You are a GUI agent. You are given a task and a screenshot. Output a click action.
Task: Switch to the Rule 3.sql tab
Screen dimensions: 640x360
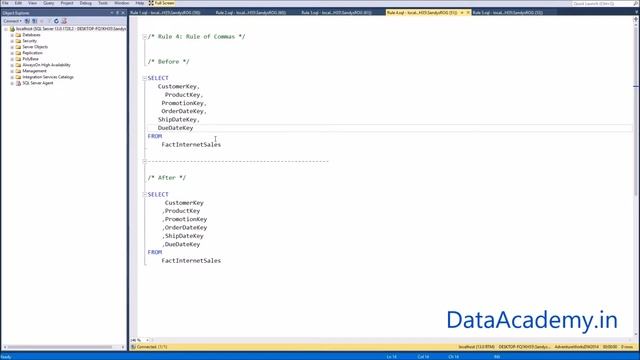(336, 13)
